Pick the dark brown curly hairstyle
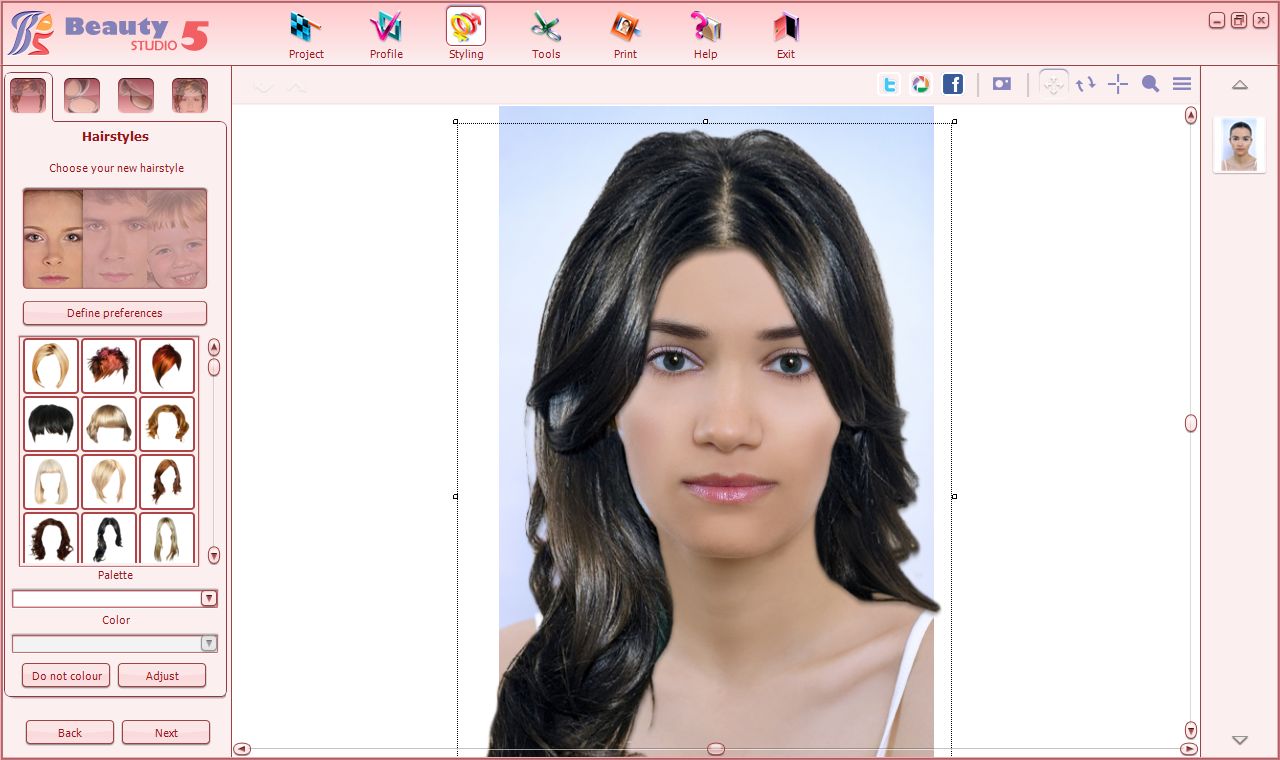 point(51,539)
